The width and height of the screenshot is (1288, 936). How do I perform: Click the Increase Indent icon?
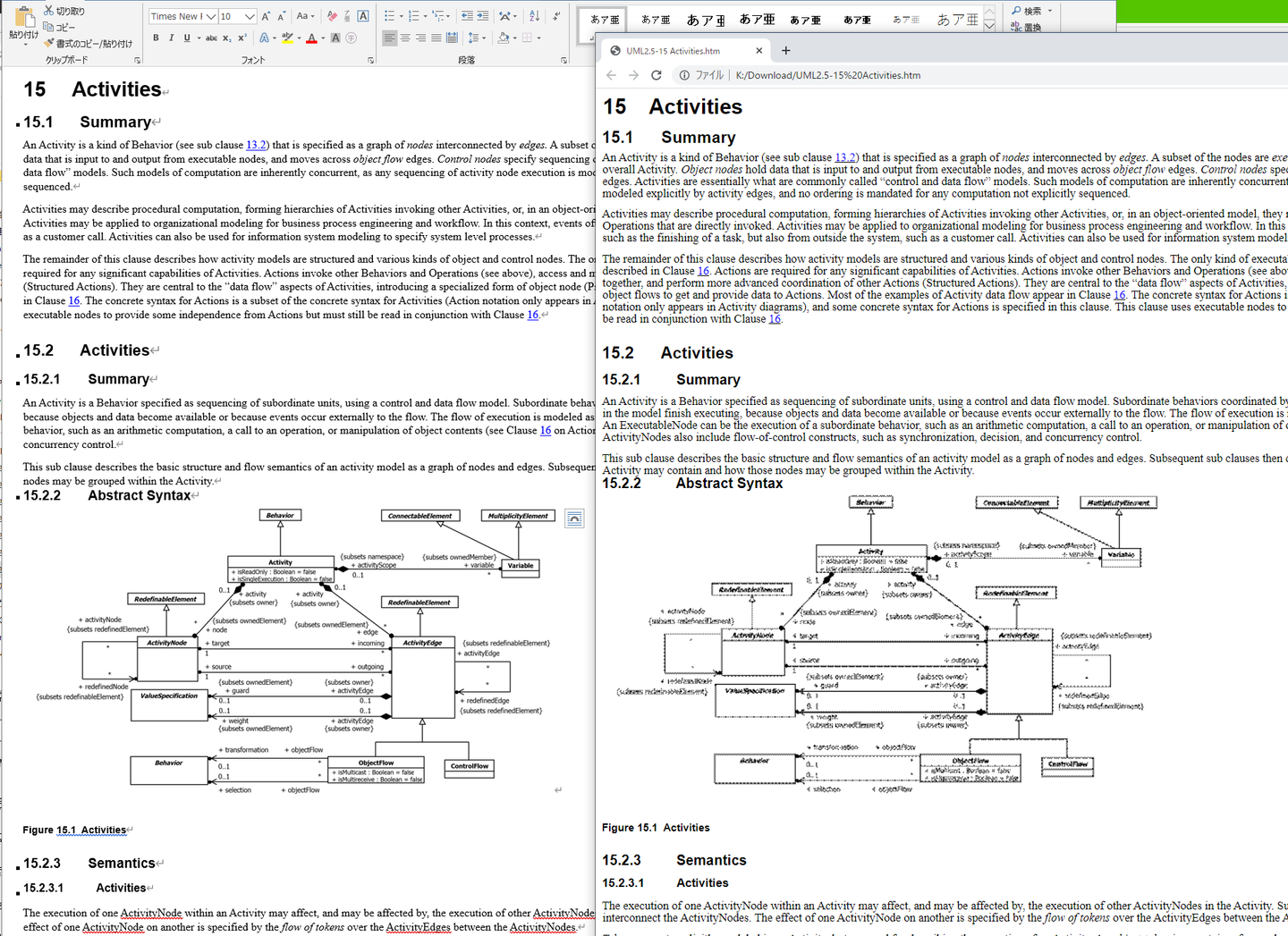483,16
